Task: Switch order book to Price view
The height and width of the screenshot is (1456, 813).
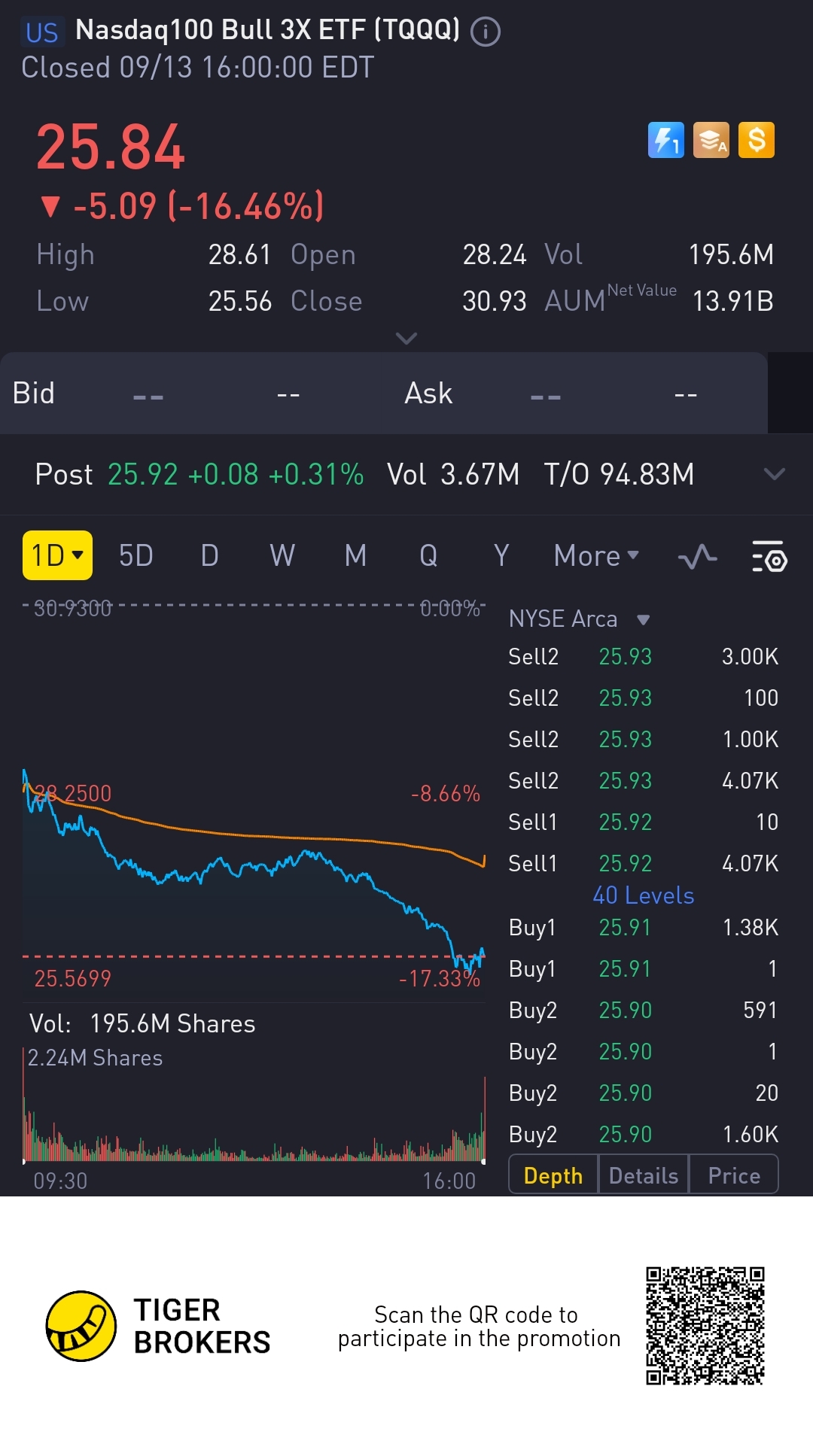Action: click(734, 1175)
